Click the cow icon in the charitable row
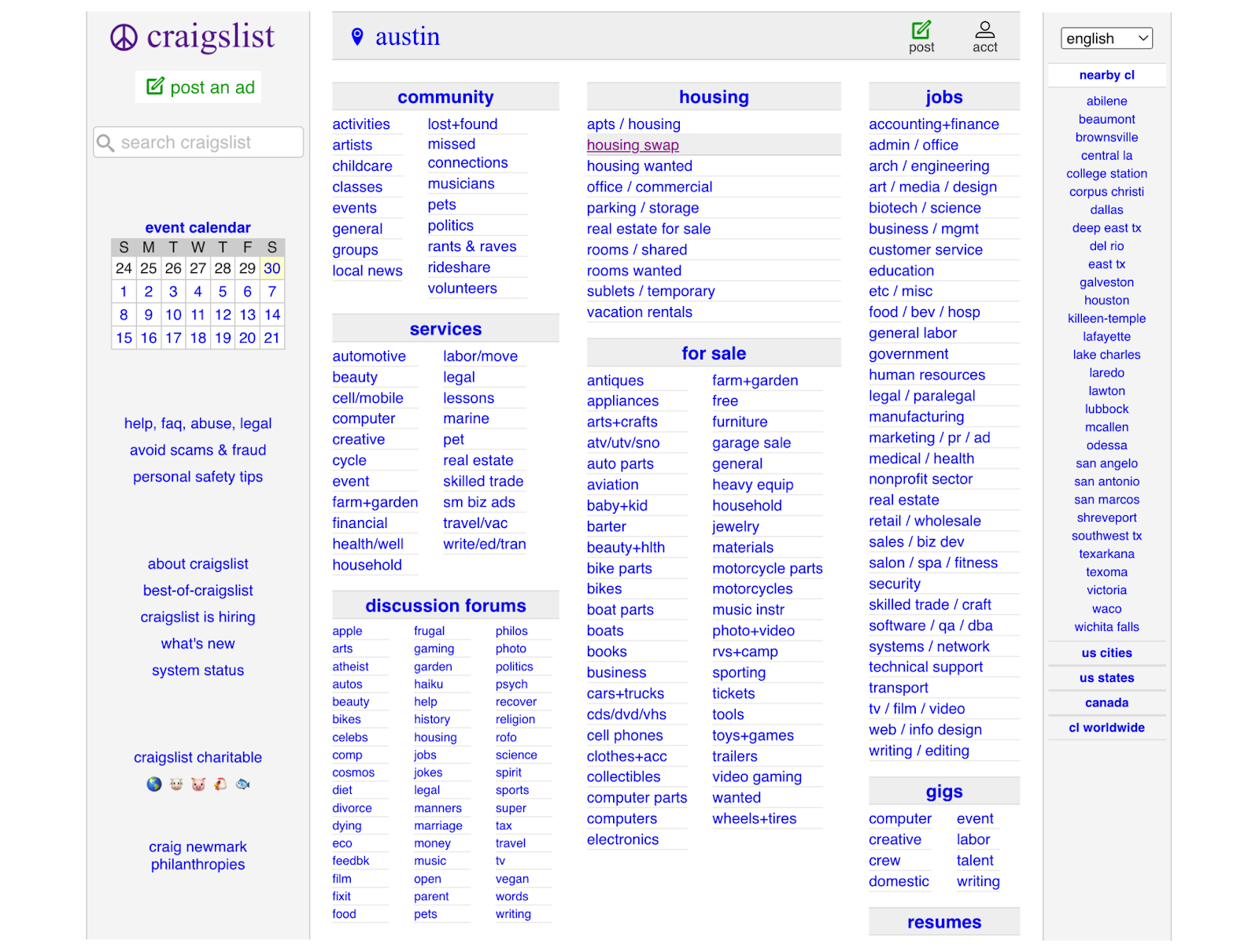The image size is (1259, 952). [176, 784]
